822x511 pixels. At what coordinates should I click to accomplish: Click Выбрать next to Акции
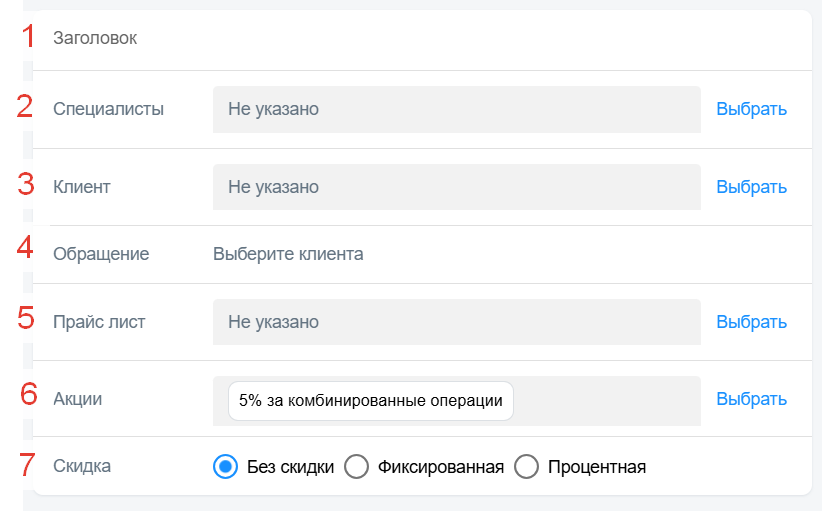tap(751, 399)
